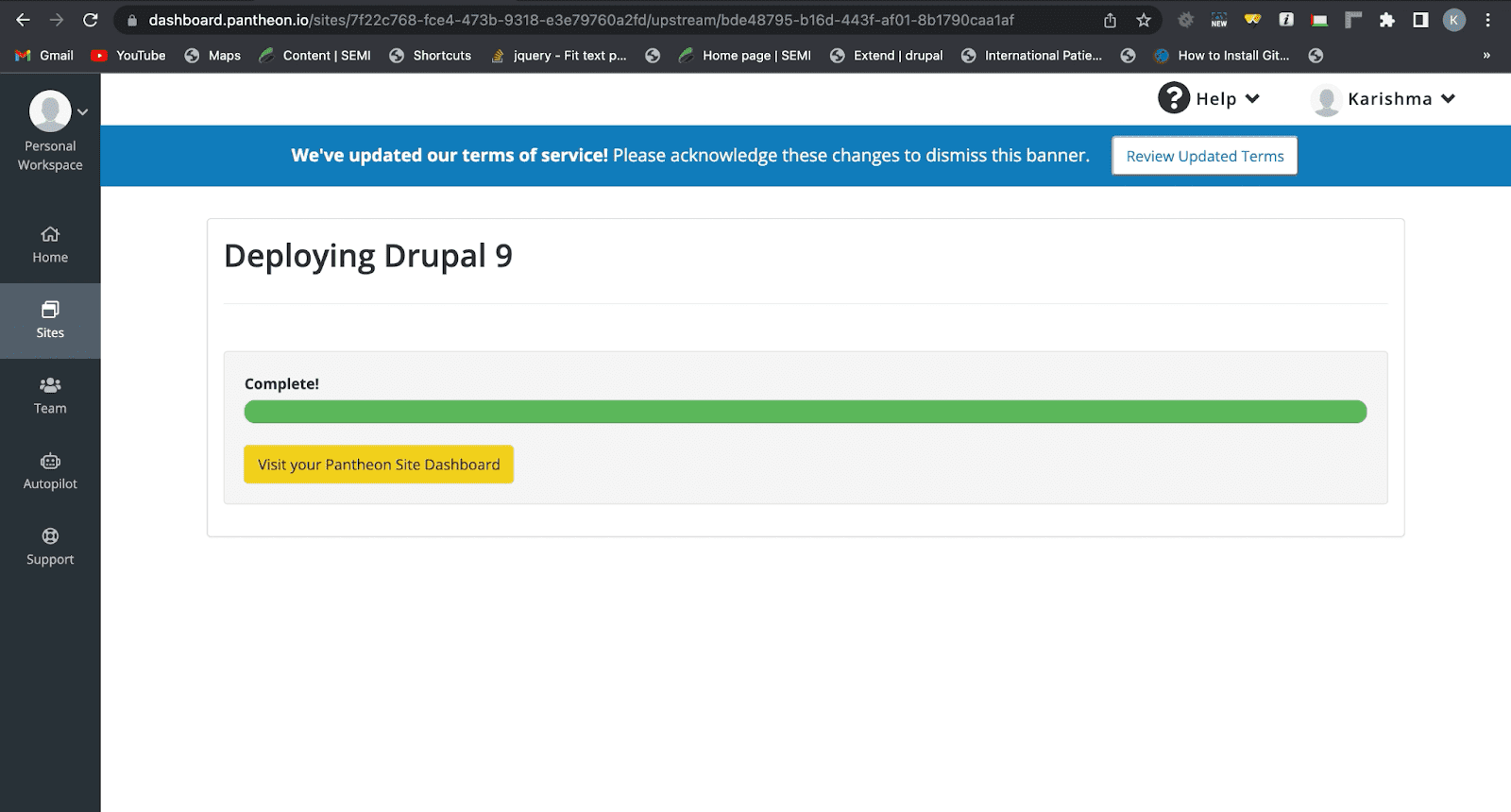Click the gear extension icon in toolbar
1511x812 pixels.
coord(1186,20)
